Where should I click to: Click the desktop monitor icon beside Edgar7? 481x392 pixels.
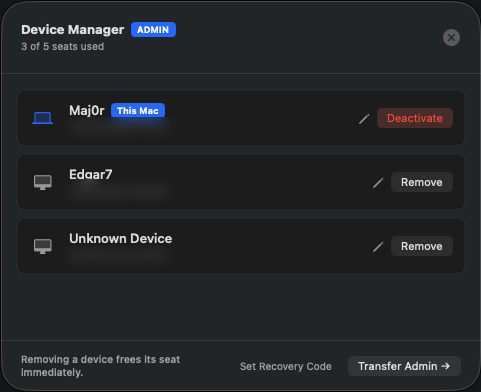coord(43,182)
